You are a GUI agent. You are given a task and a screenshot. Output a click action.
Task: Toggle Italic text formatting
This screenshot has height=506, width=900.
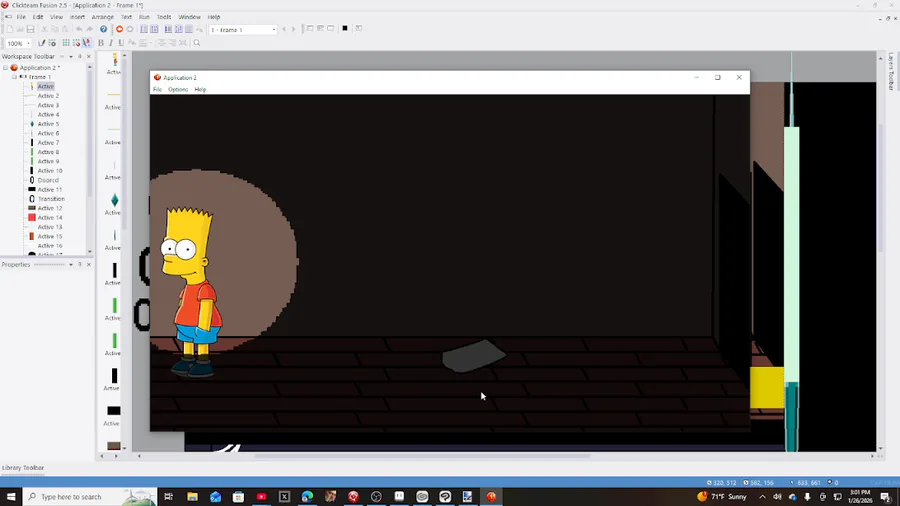click(111, 43)
